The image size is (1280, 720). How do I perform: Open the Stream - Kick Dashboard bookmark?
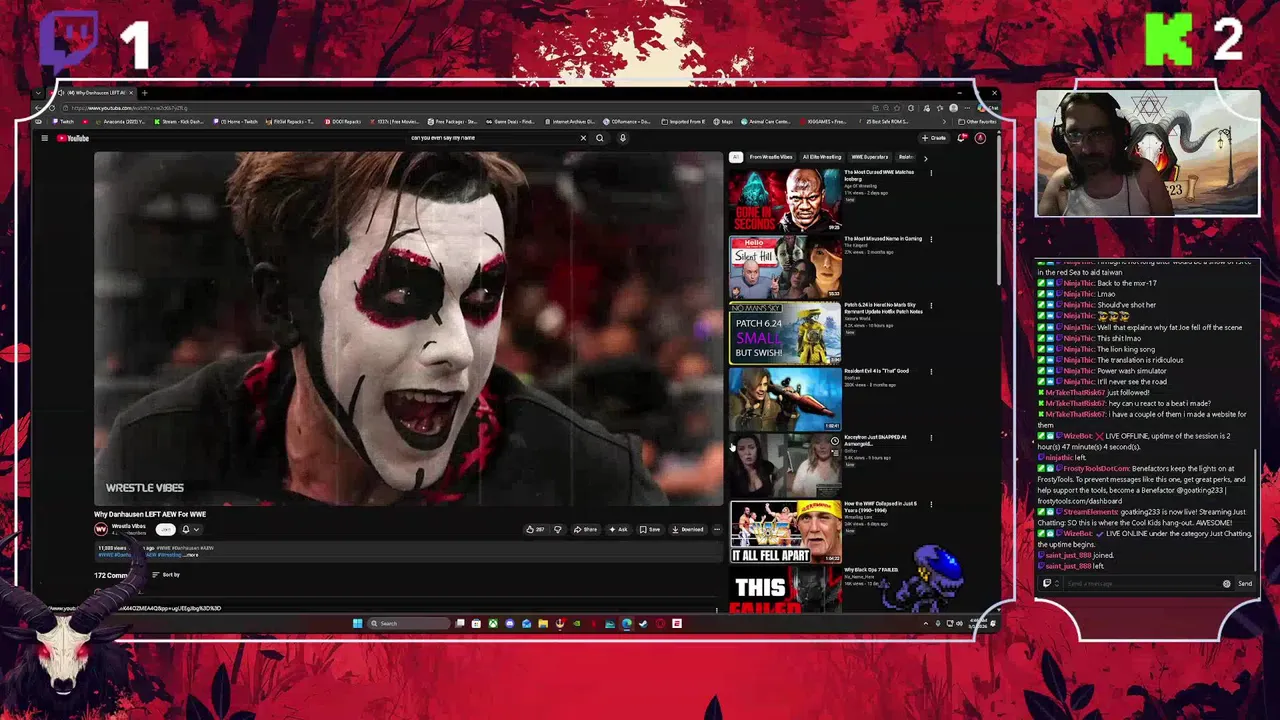tap(179, 122)
